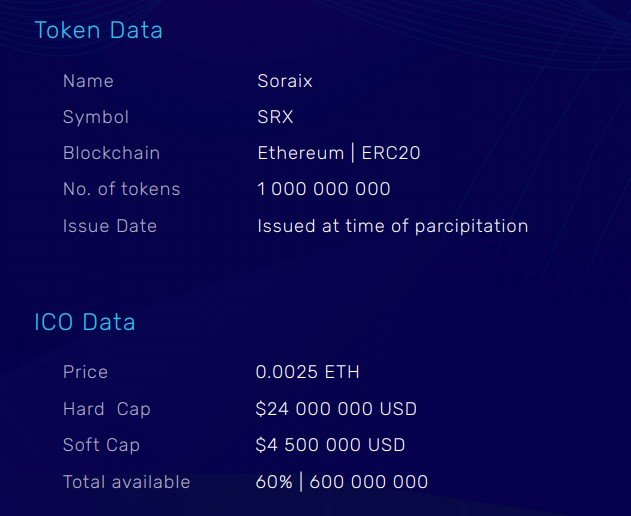Click the Symbol label
This screenshot has height=516, width=631.
(96, 118)
